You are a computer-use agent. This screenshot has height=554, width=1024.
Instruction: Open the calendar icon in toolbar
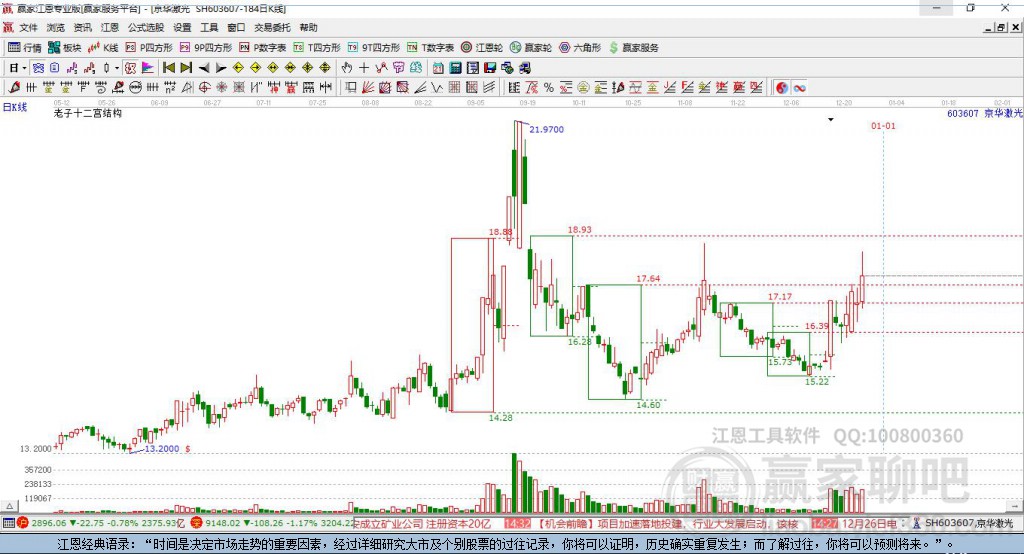[438, 68]
